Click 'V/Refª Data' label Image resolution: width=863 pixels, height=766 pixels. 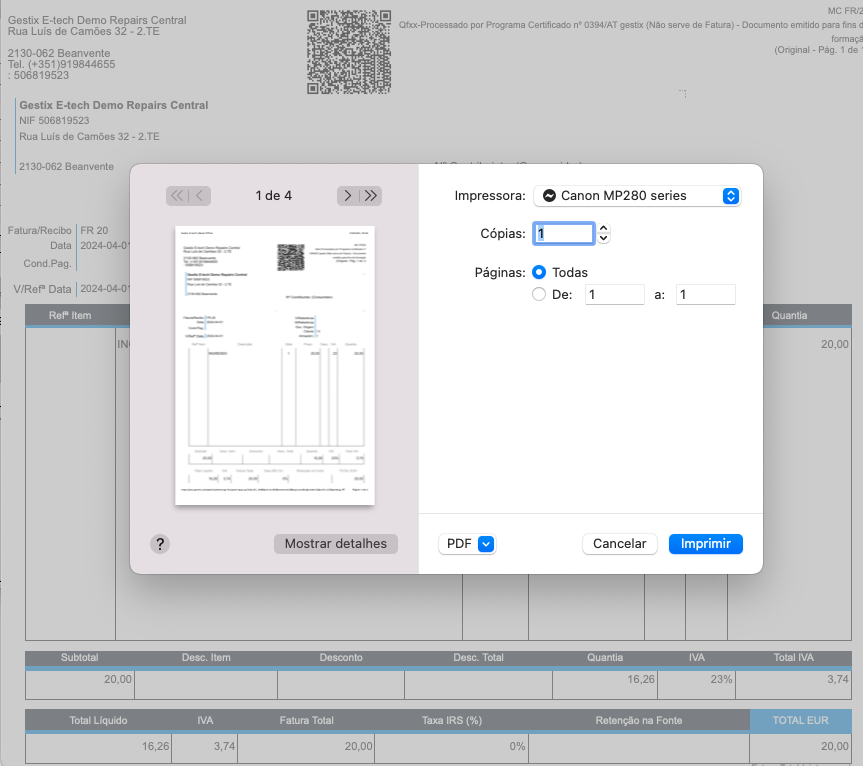point(42,289)
